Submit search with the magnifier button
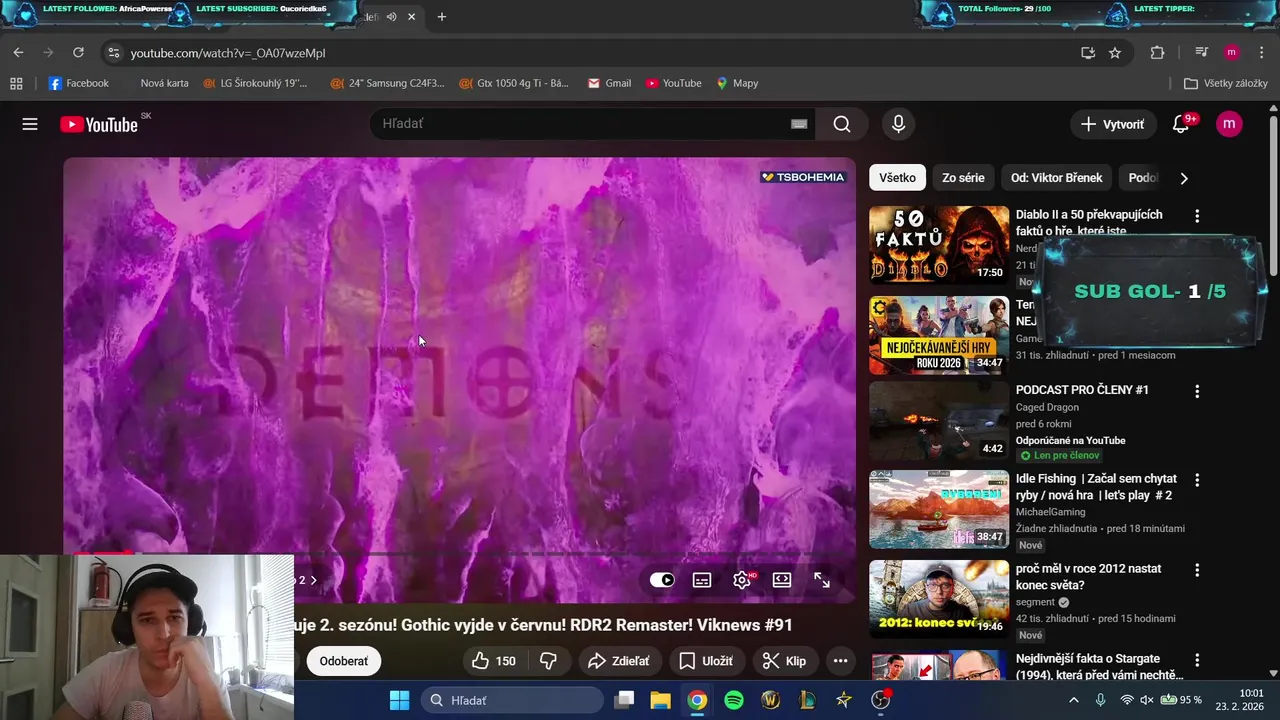 842,124
